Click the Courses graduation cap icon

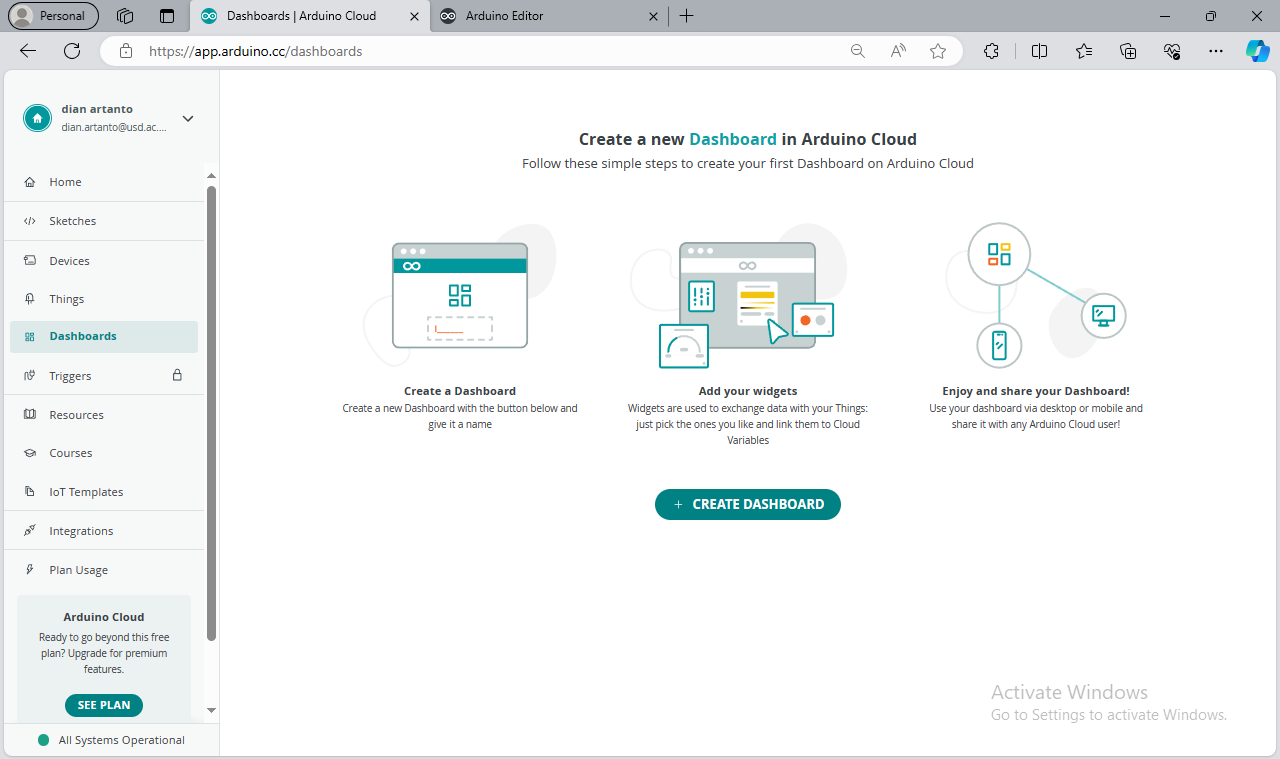pos(30,453)
